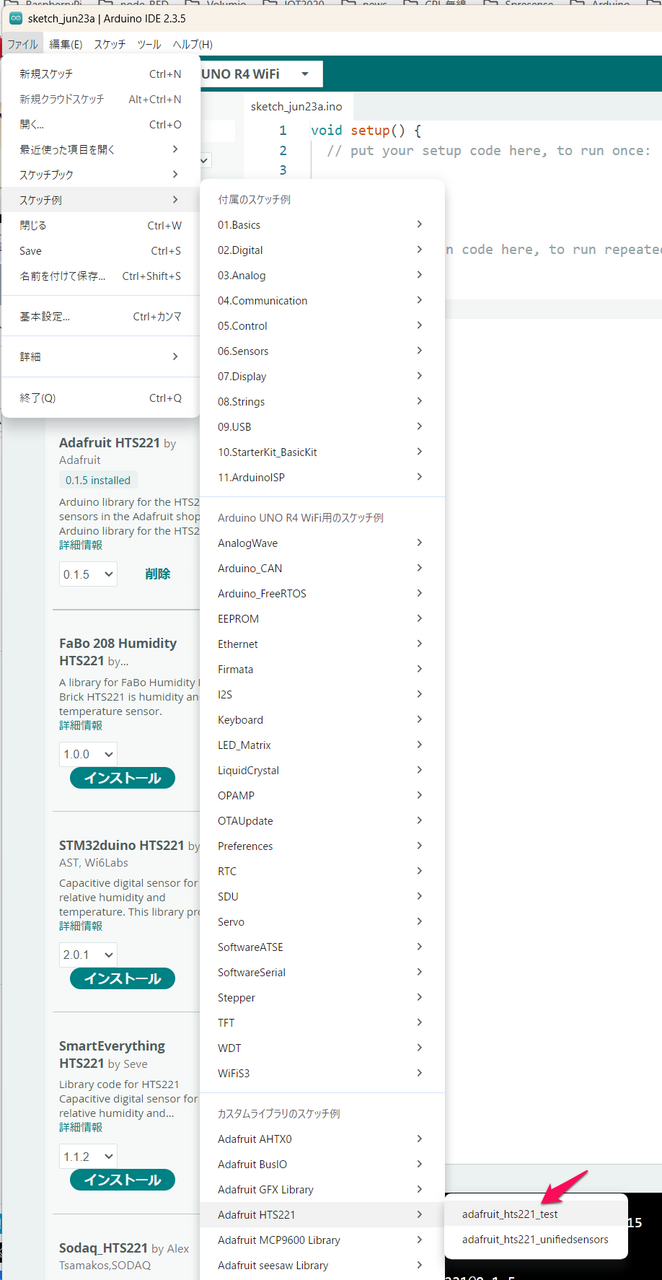Open Servo examples submenu
The height and width of the screenshot is (1280, 662).
(322, 922)
